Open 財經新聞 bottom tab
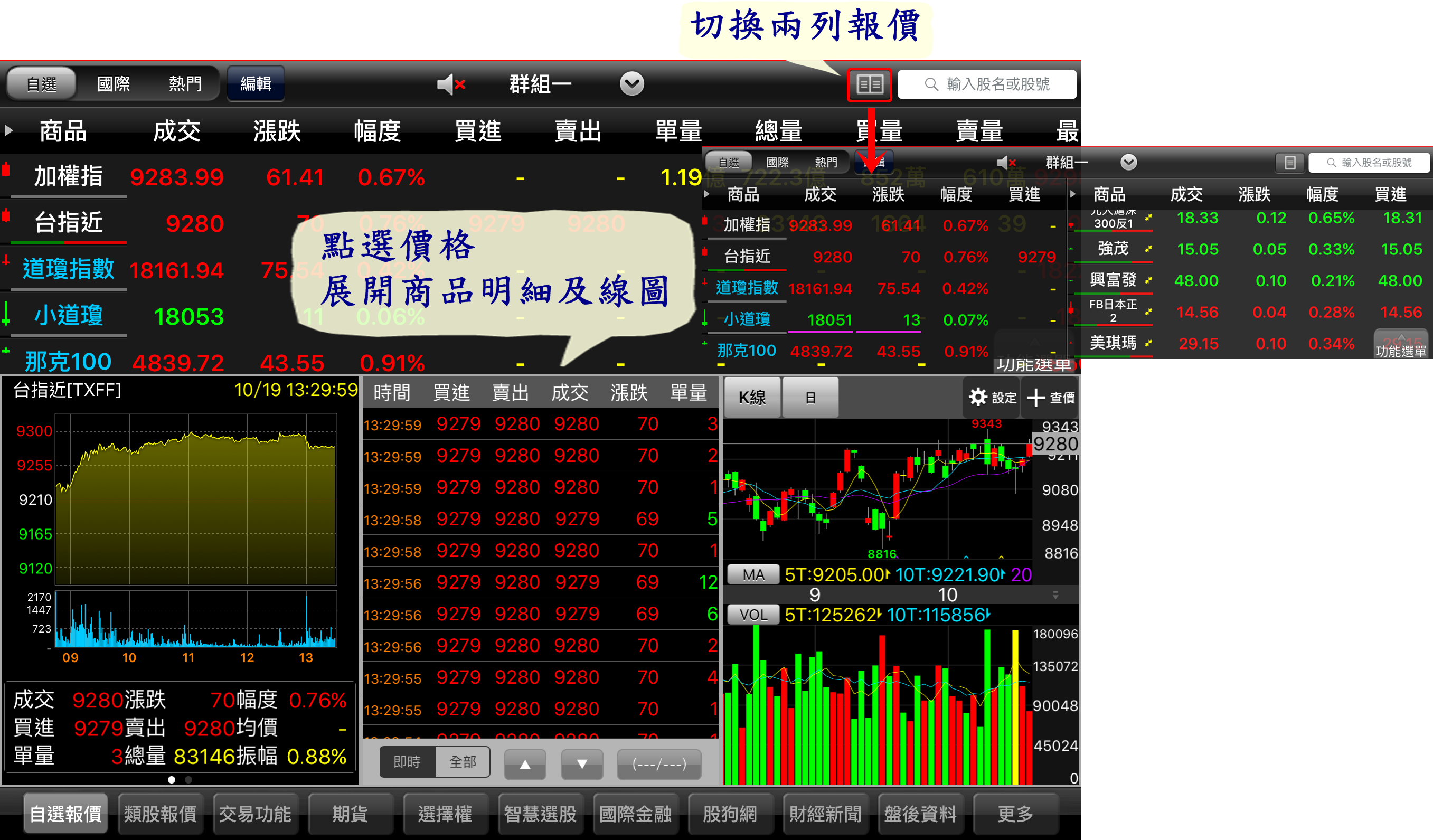Viewport: 1433px width, 840px height. tap(825, 815)
